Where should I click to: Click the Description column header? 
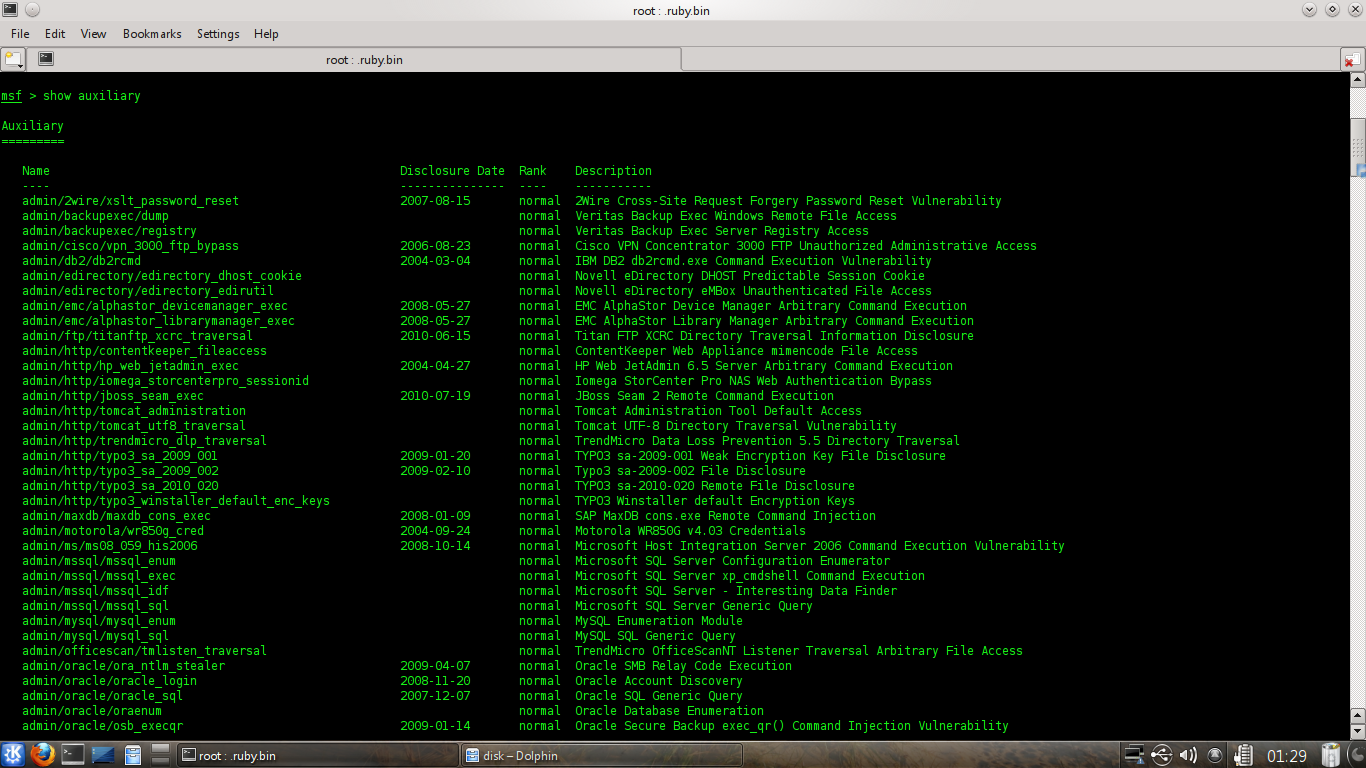pyautogui.click(x=613, y=171)
